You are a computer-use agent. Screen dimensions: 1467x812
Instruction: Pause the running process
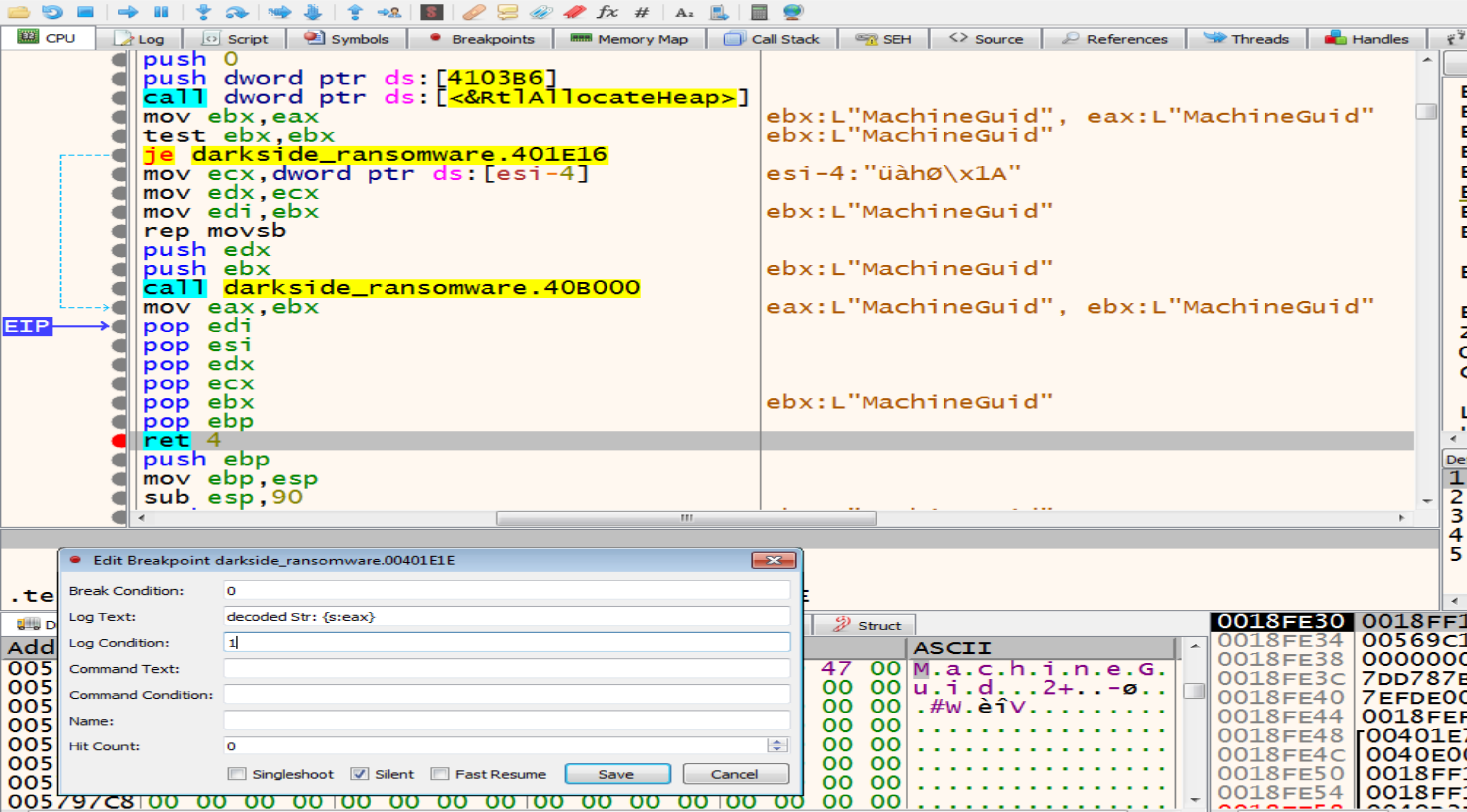tap(162, 13)
